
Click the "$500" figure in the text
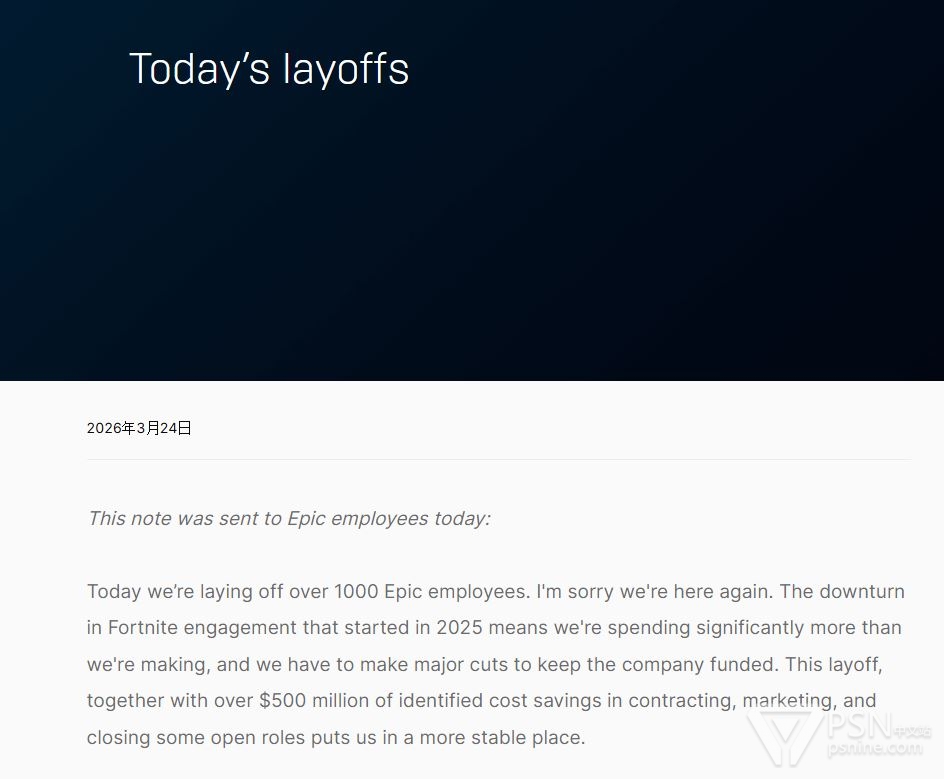[x=282, y=701]
